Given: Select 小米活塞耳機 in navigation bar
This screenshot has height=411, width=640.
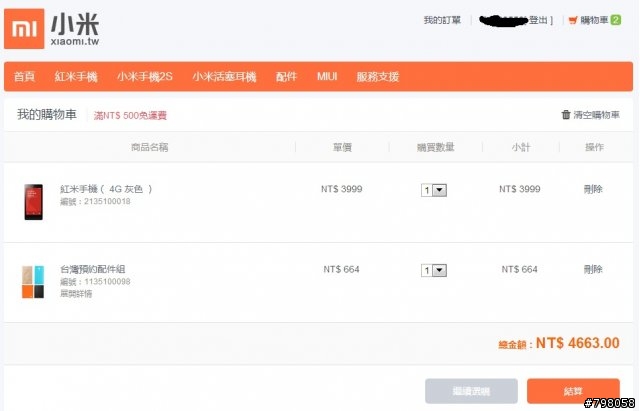Looking at the screenshot, I should pyautogui.click(x=224, y=76).
